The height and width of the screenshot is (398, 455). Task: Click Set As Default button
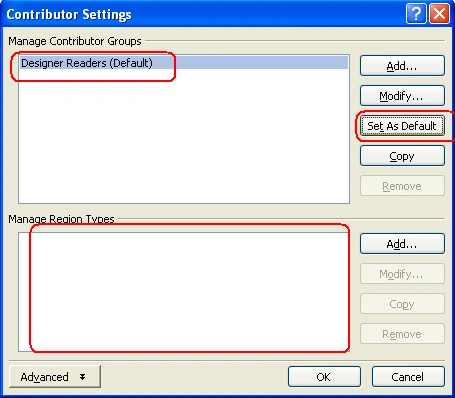coord(402,126)
